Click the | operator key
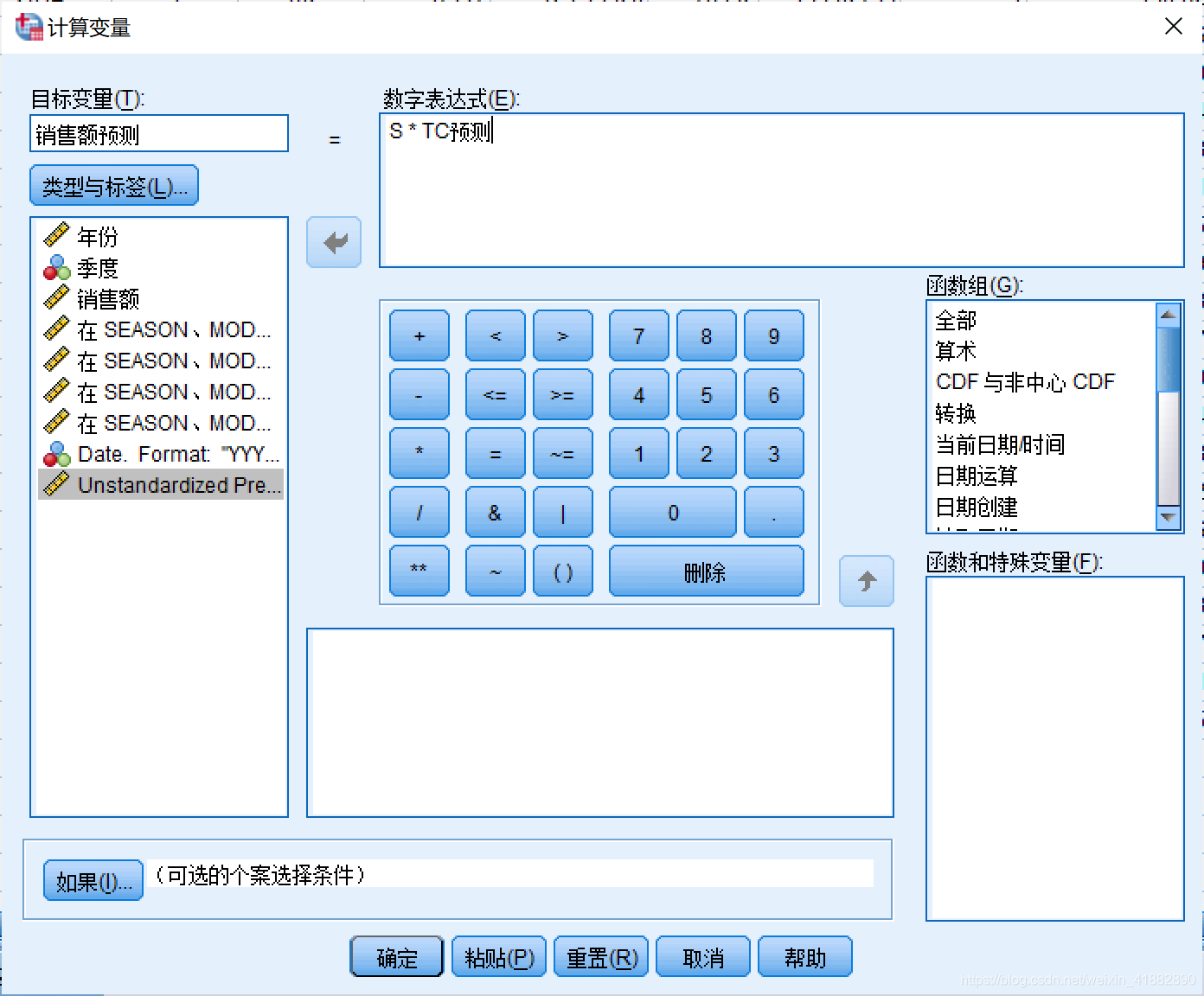The width and height of the screenshot is (1204, 996). (563, 513)
